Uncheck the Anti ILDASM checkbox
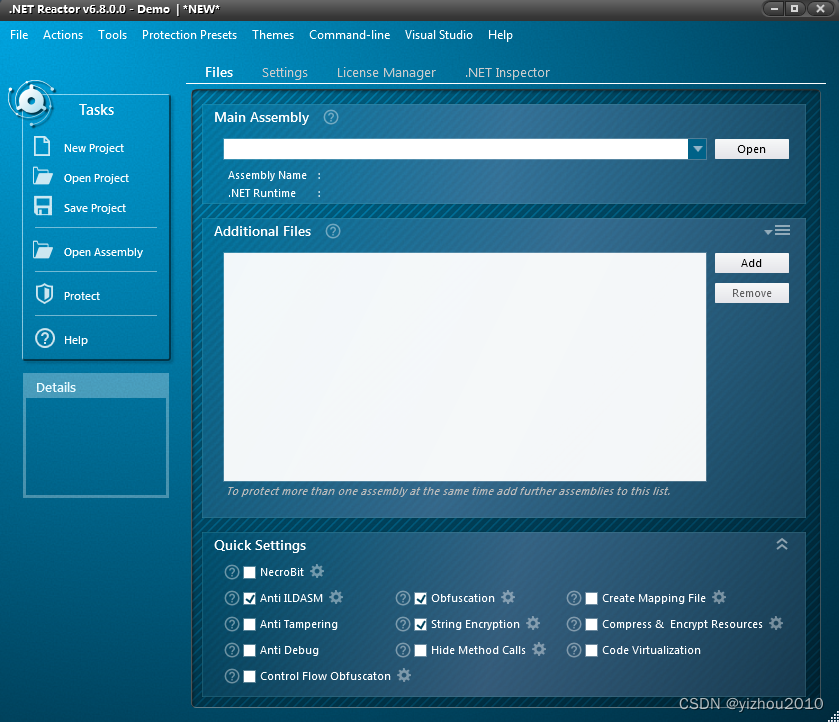The width and height of the screenshot is (839, 722). tap(249, 598)
